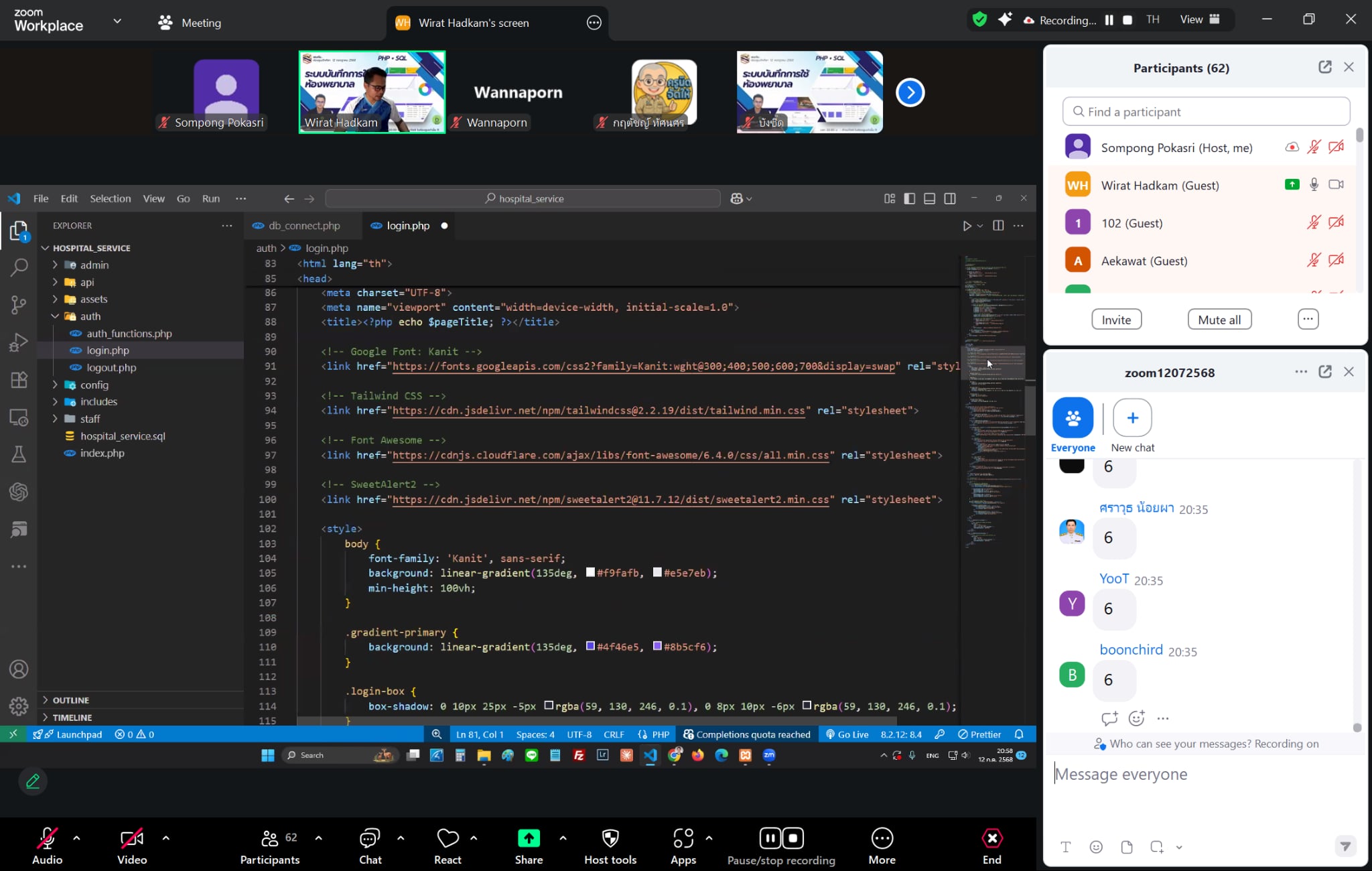Open emoji picker in chat composer
Viewport: 1372px width, 871px height.
[x=1096, y=847]
